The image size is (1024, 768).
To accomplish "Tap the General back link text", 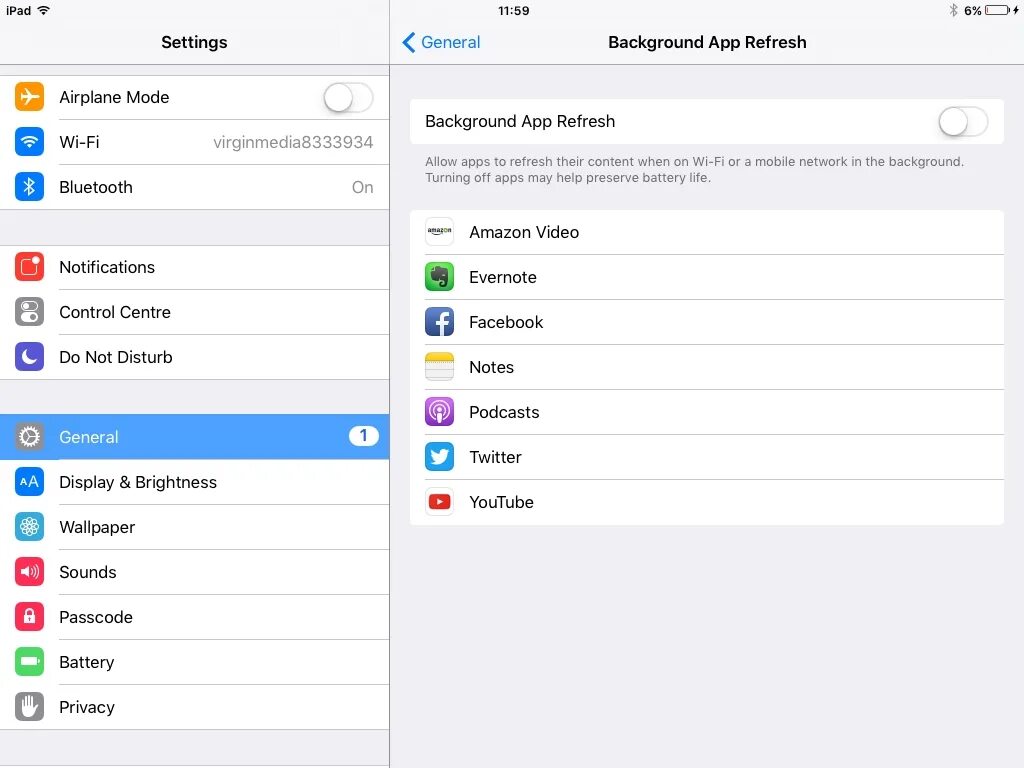I will [451, 42].
